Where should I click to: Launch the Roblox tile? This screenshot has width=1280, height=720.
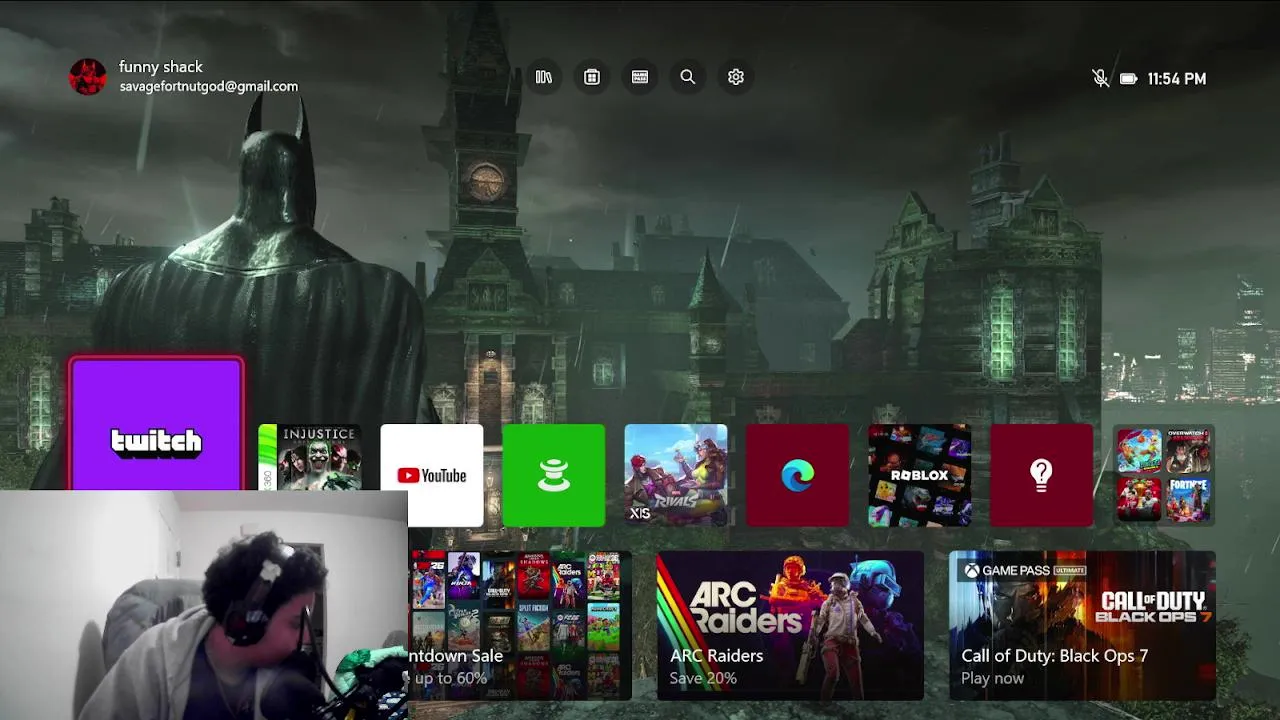click(920, 475)
